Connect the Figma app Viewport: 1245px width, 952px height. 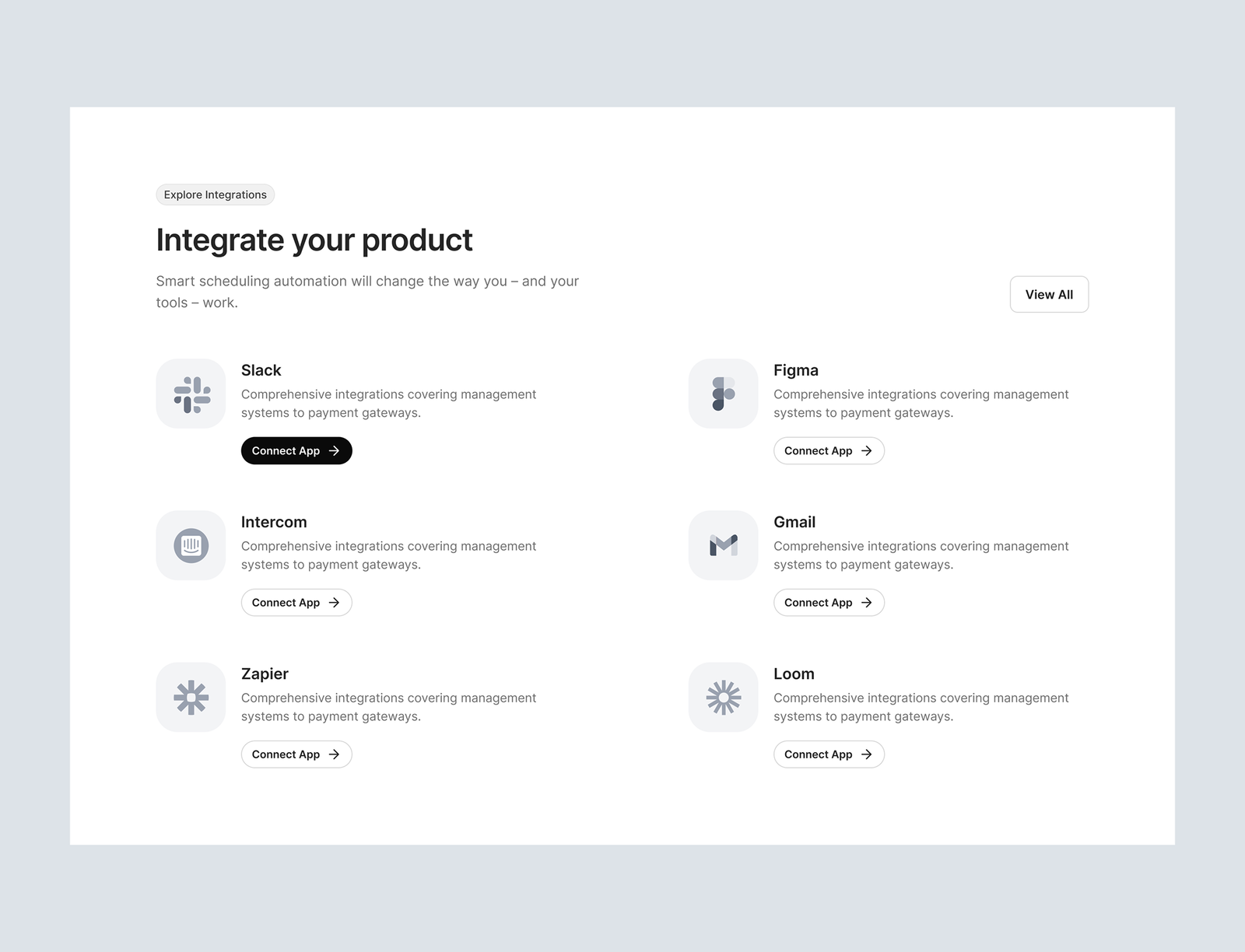[x=828, y=451]
